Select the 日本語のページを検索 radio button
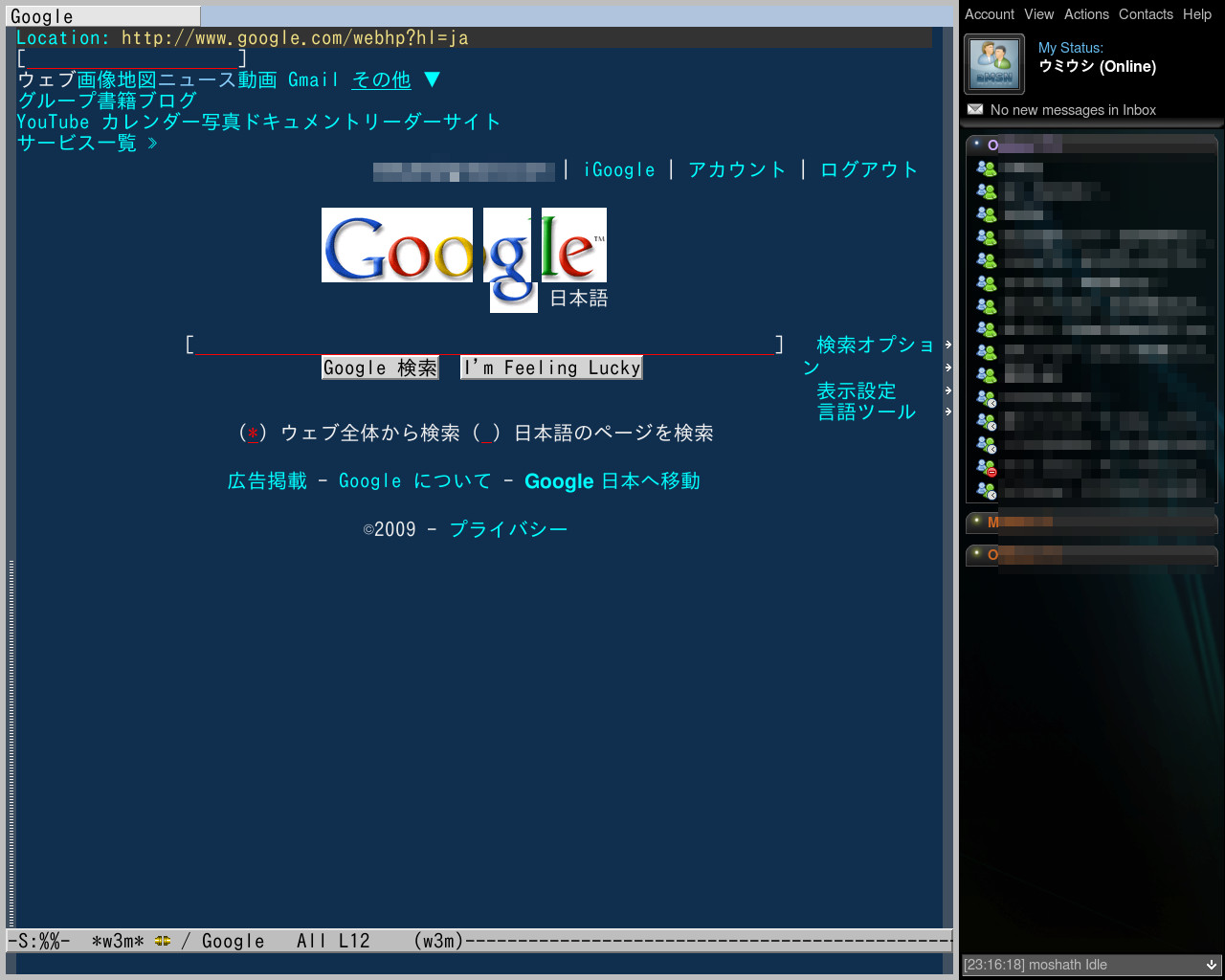 tap(487, 434)
